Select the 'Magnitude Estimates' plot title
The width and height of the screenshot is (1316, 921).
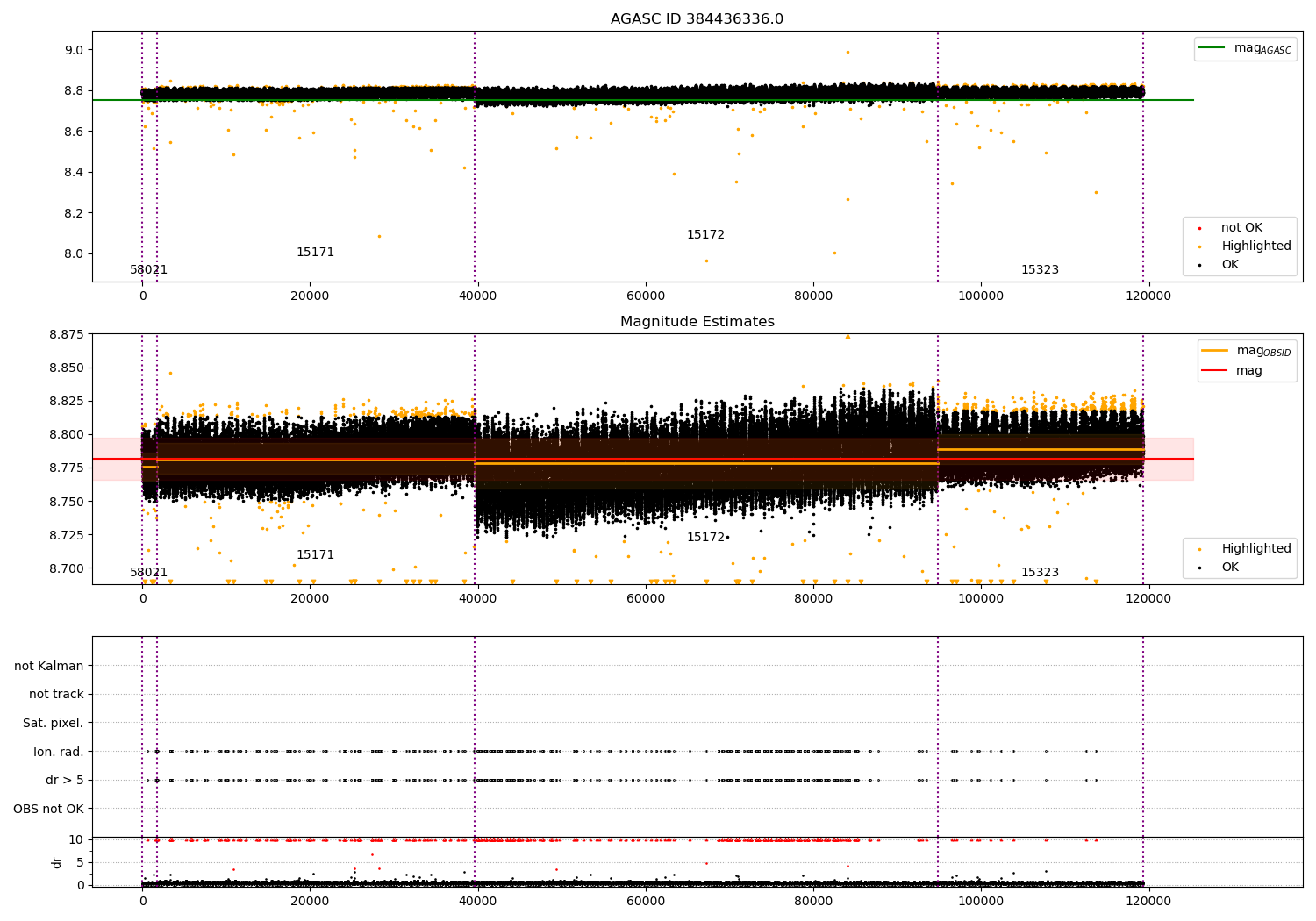coord(697,322)
